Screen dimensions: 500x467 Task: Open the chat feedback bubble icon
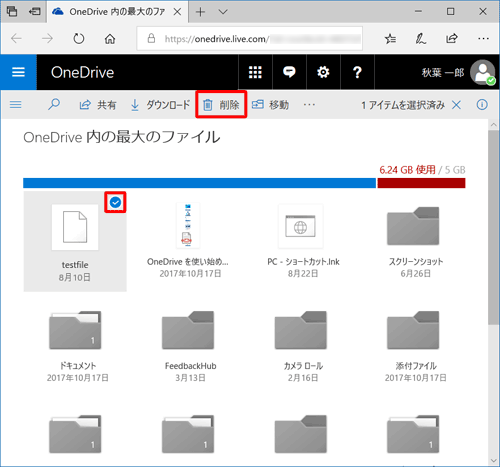pyautogui.click(x=289, y=72)
